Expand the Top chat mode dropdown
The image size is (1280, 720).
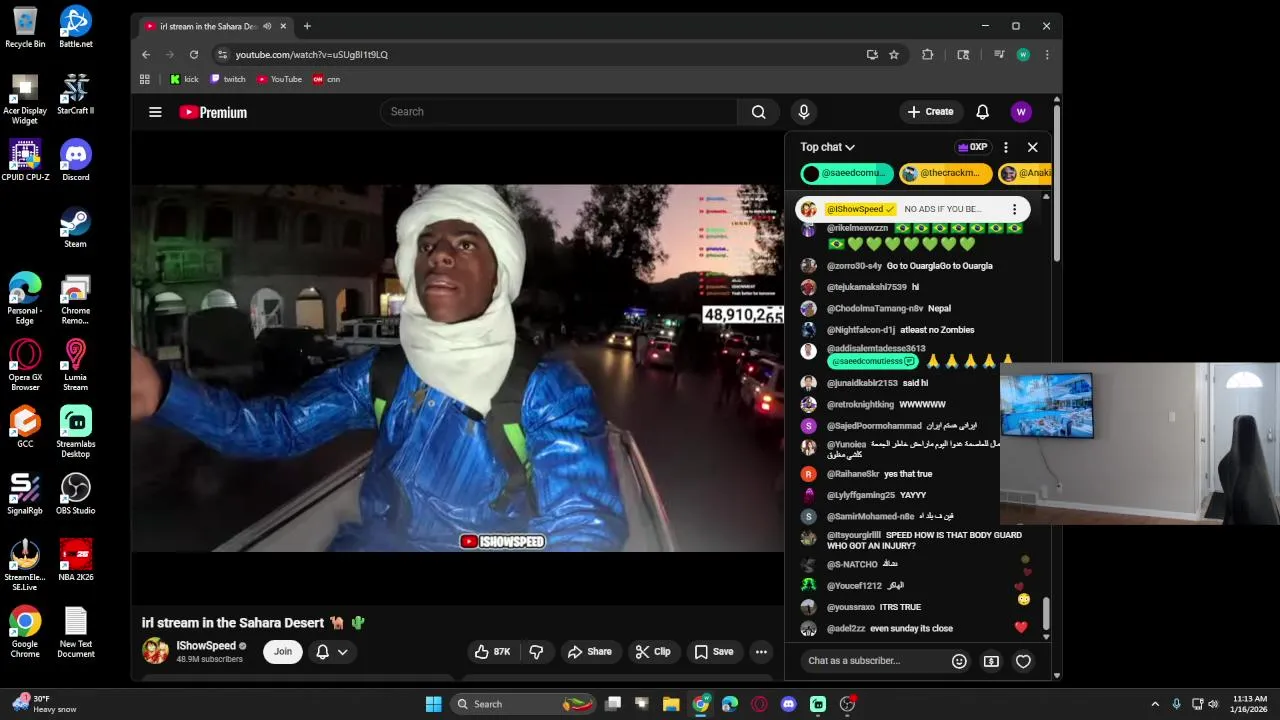click(x=827, y=147)
